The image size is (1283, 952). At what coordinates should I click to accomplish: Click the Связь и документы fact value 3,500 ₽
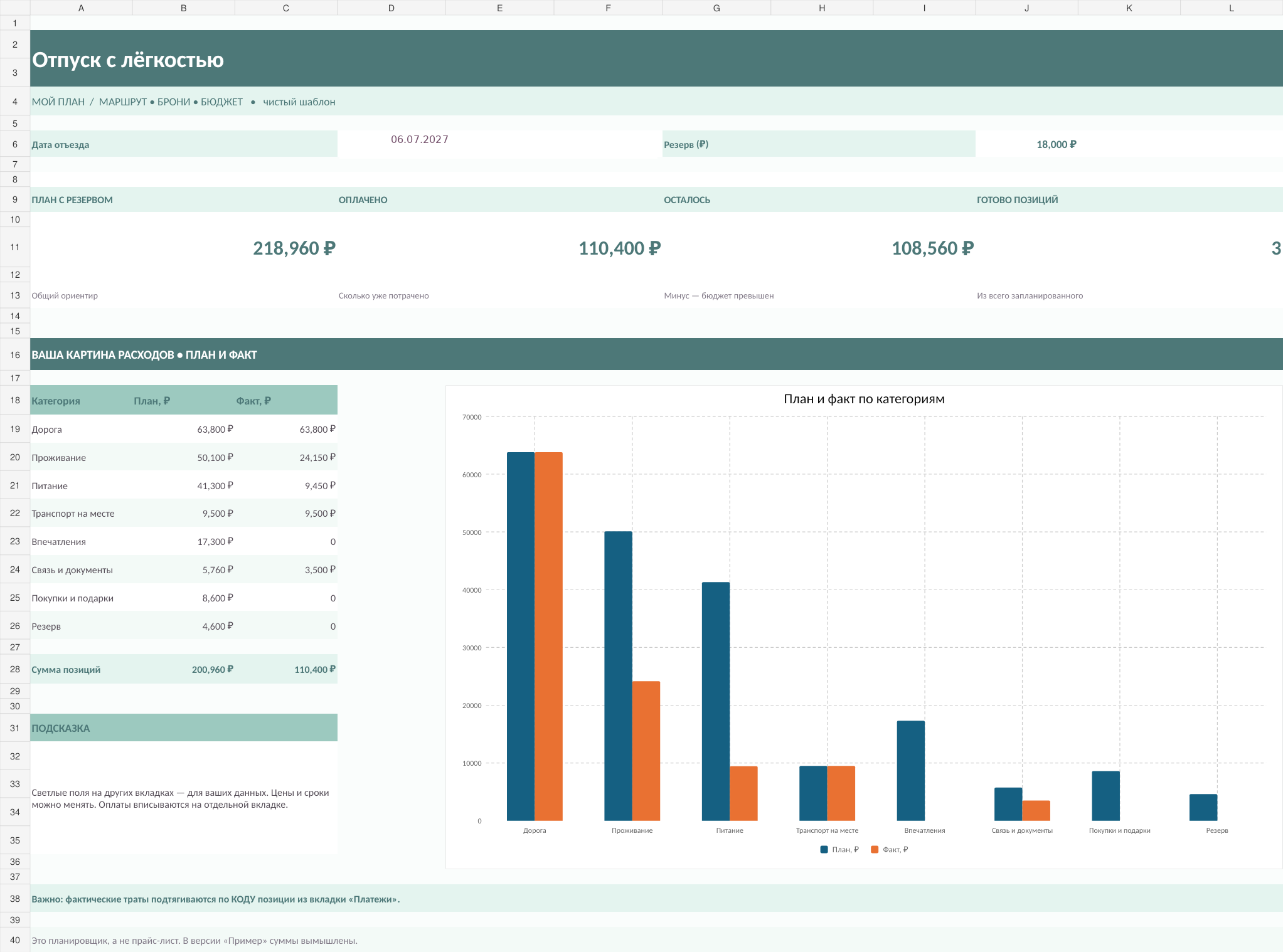(320, 569)
